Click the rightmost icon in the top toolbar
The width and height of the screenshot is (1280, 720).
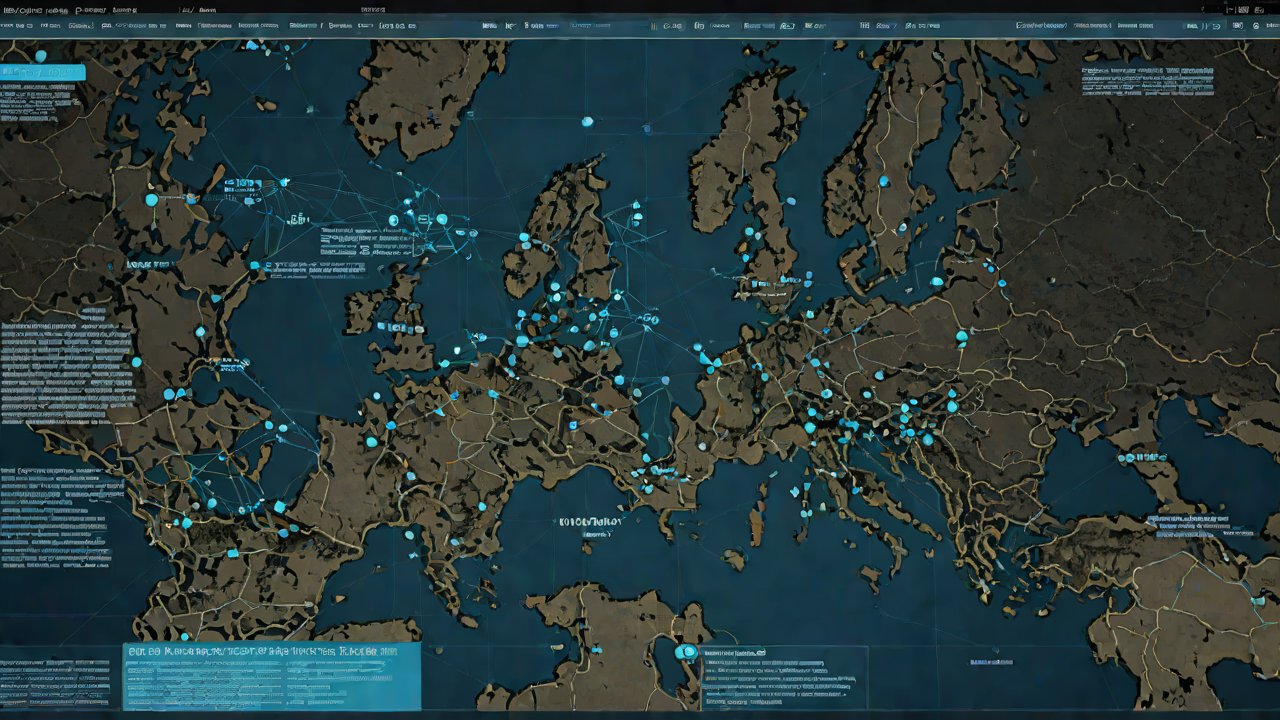1256,26
